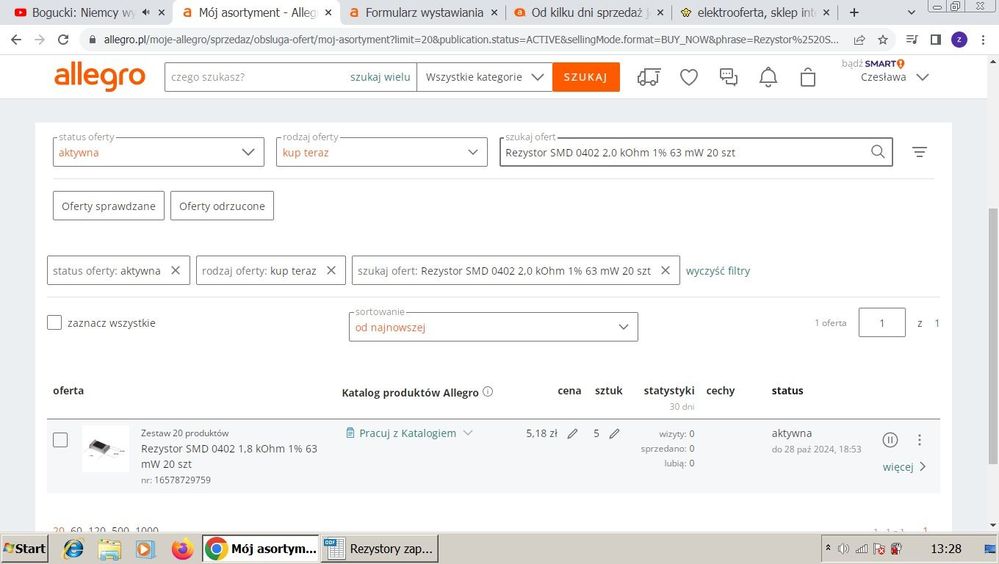Click the magnifier in szukaj ofert field

pyautogui.click(x=878, y=152)
